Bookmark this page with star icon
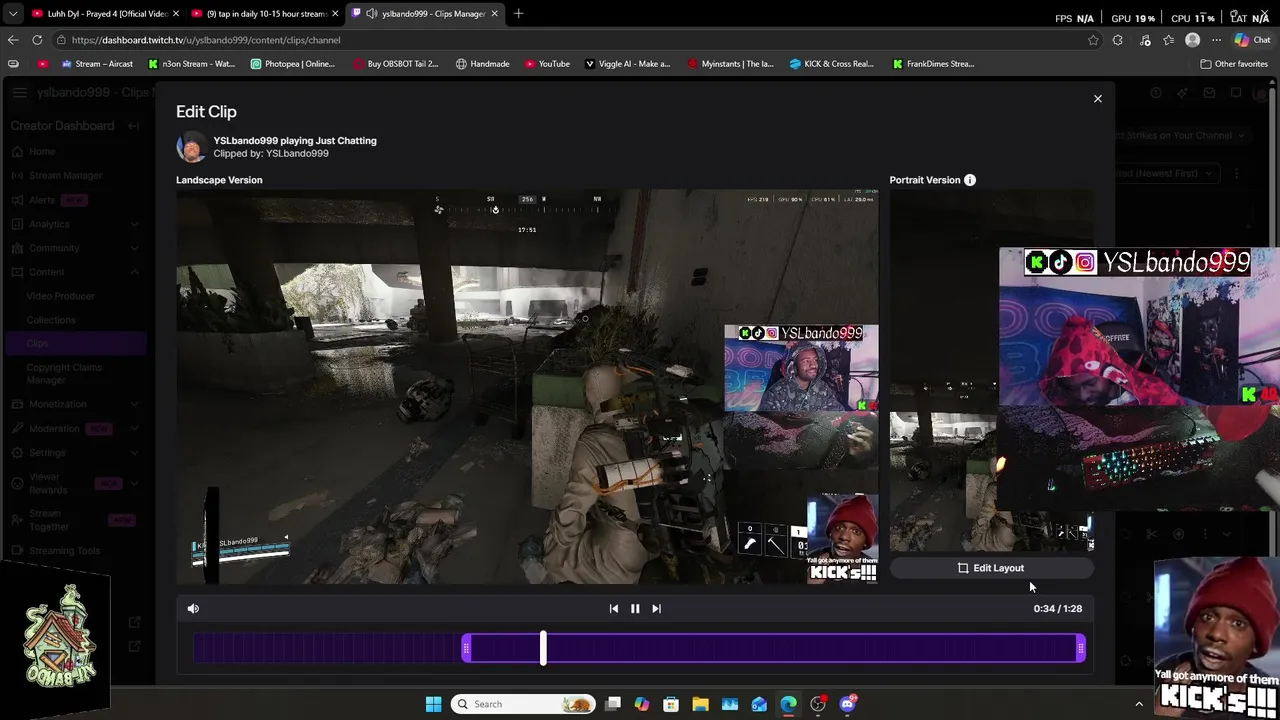This screenshot has width=1280, height=720. (x=1093, y=40)
